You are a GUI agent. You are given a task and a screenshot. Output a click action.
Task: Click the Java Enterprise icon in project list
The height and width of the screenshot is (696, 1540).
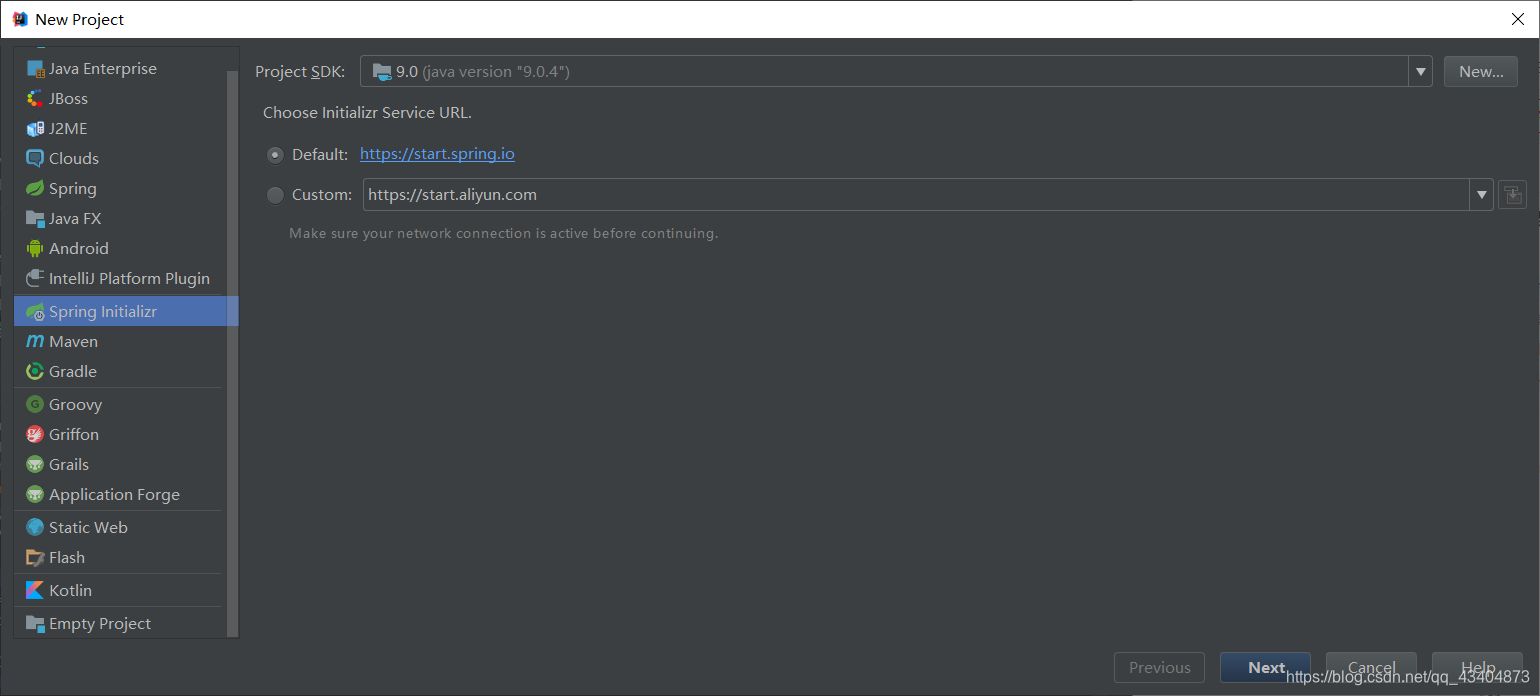[x=35, y=69]
